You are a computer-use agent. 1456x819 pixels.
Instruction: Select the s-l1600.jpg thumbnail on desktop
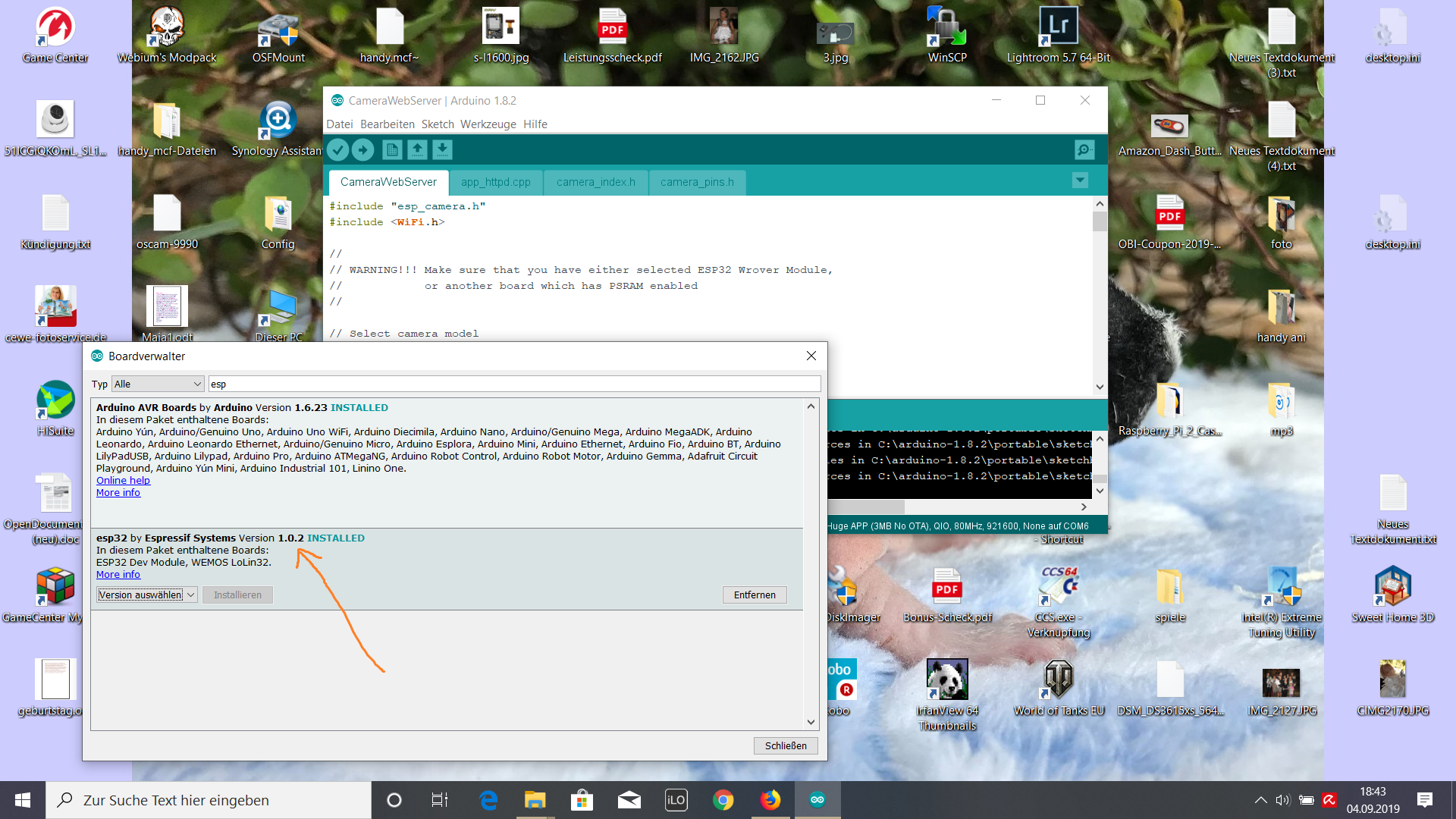click(x=501, y=35)
